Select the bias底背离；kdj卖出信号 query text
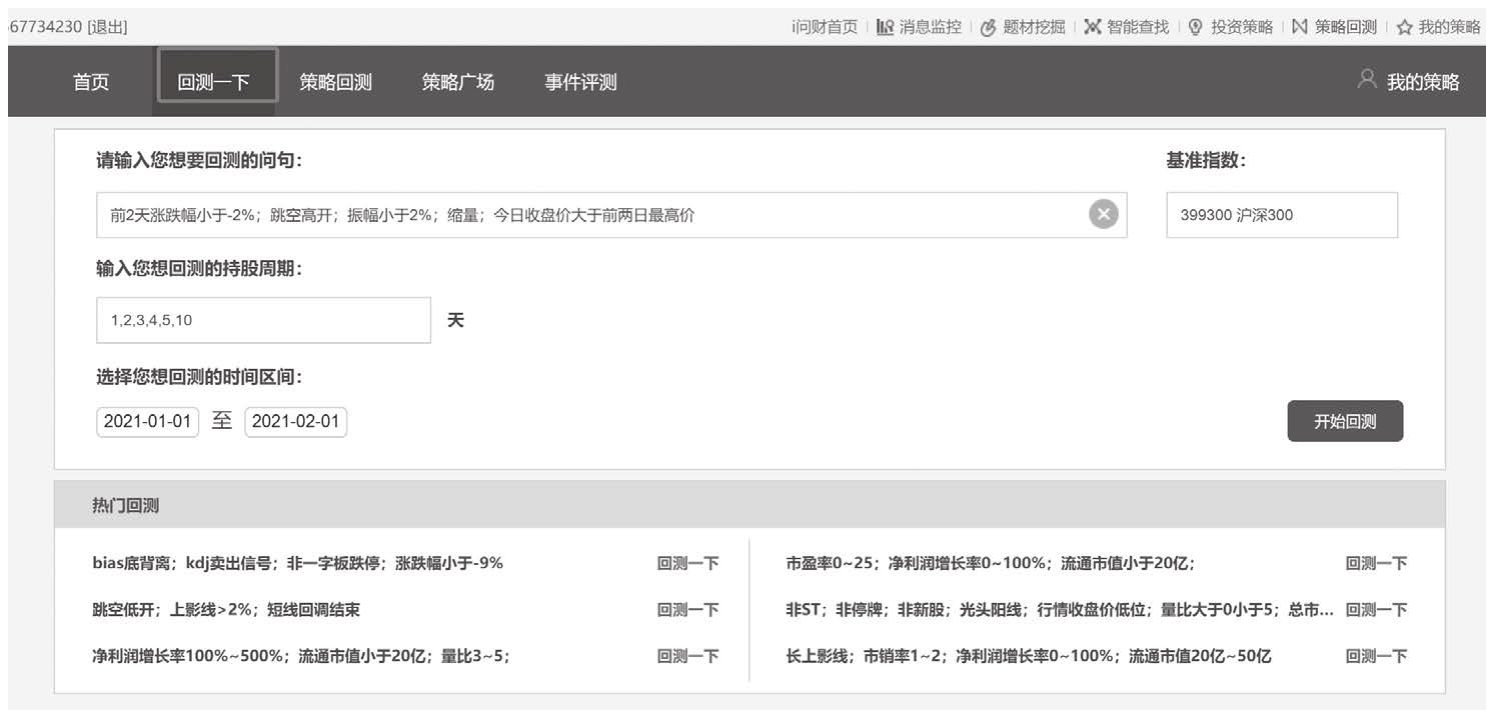1489x713 pixels. tap(298, 563)
